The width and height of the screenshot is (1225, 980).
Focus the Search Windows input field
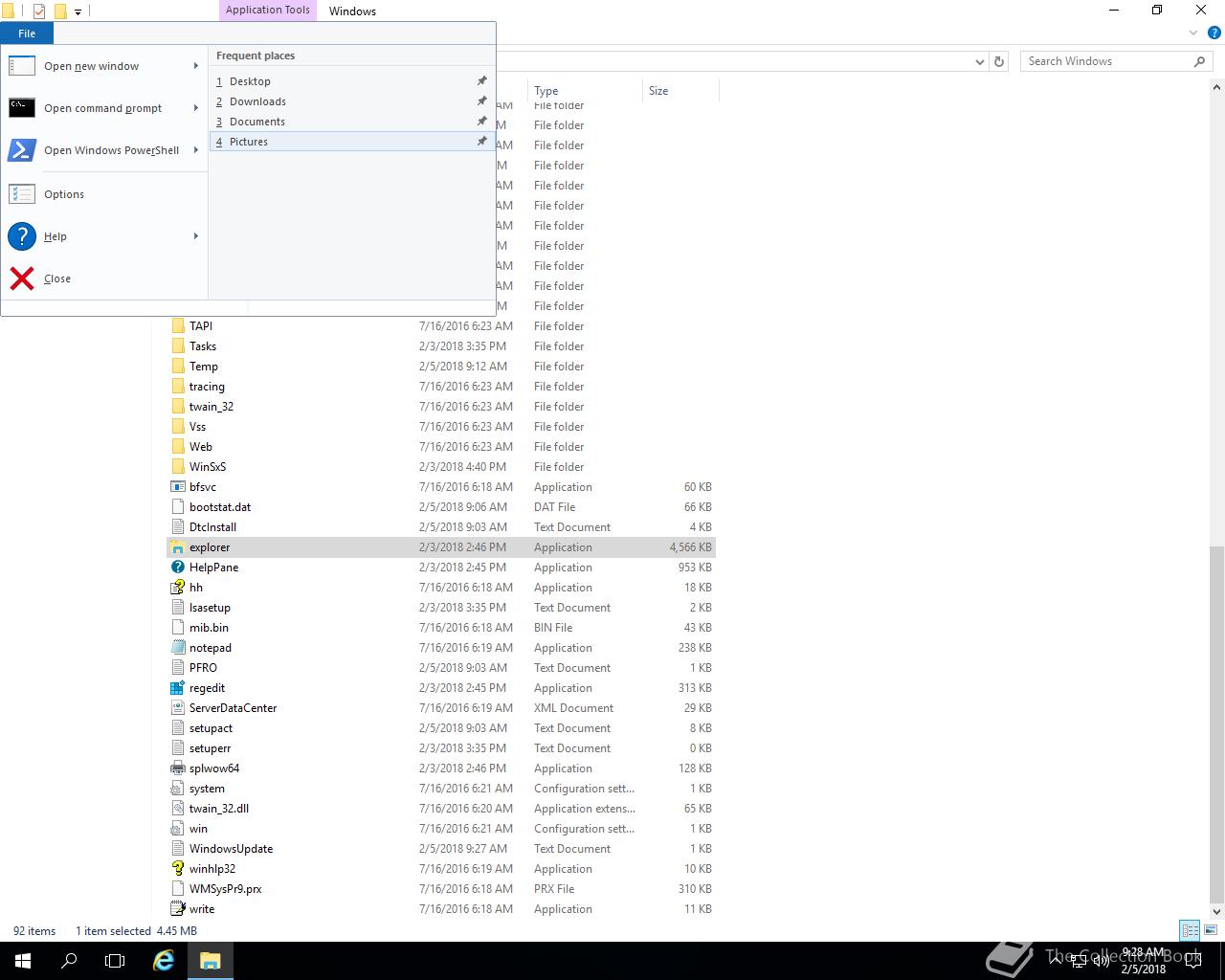[x=1106, y=61]
